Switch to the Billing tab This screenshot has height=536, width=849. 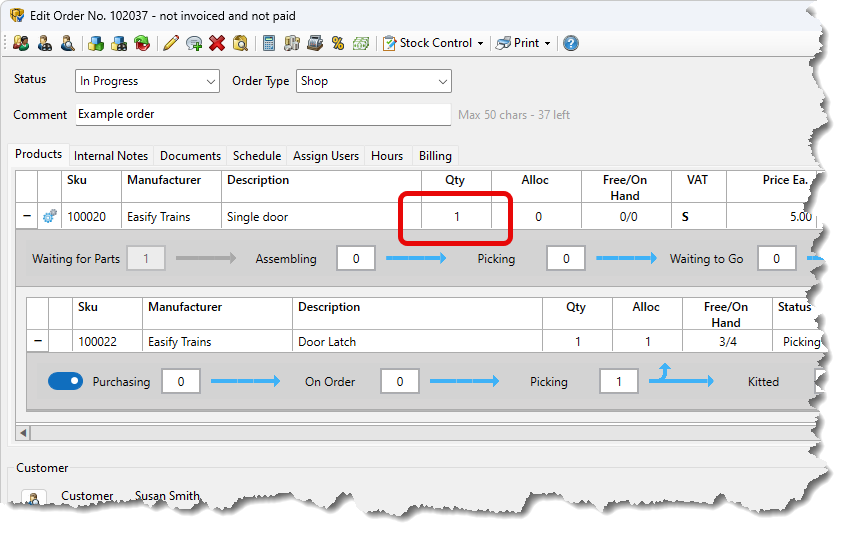435,156
